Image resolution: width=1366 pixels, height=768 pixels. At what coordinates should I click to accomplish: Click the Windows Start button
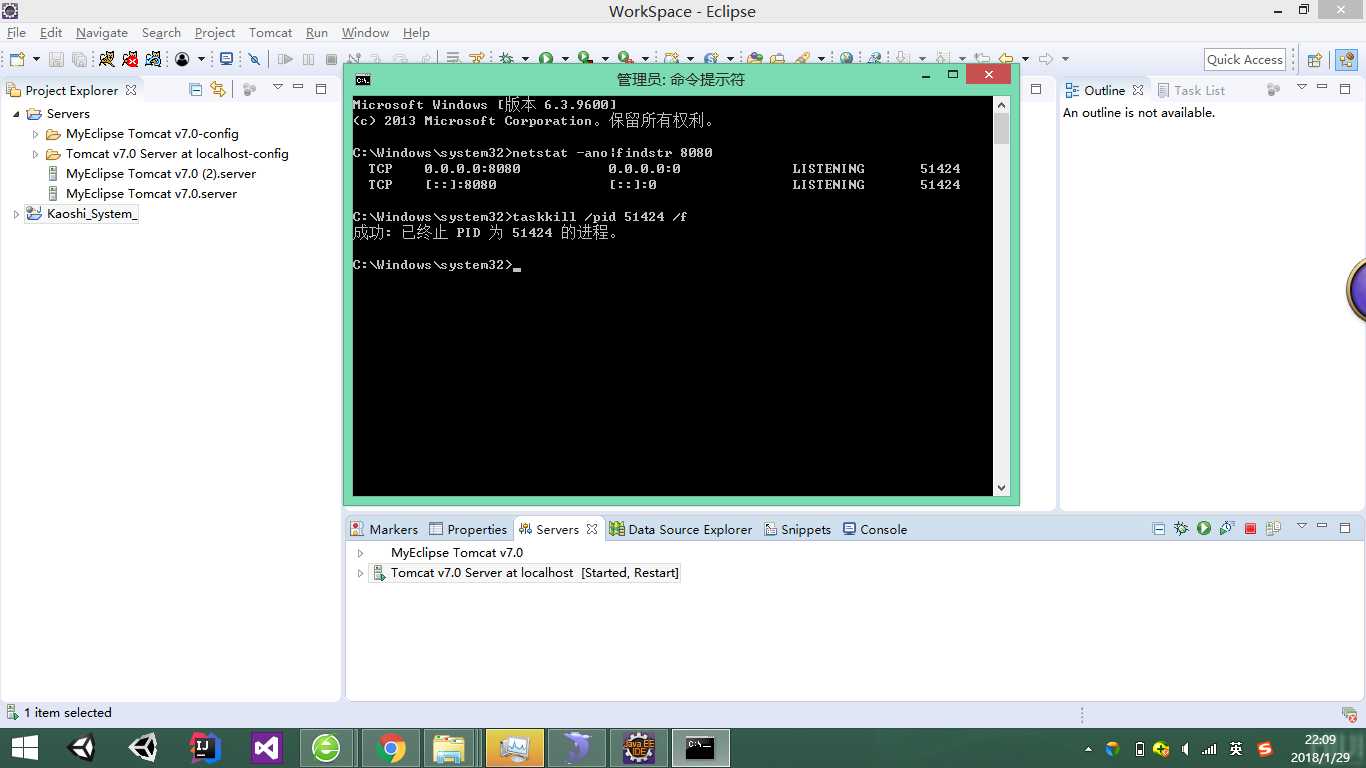24,748
